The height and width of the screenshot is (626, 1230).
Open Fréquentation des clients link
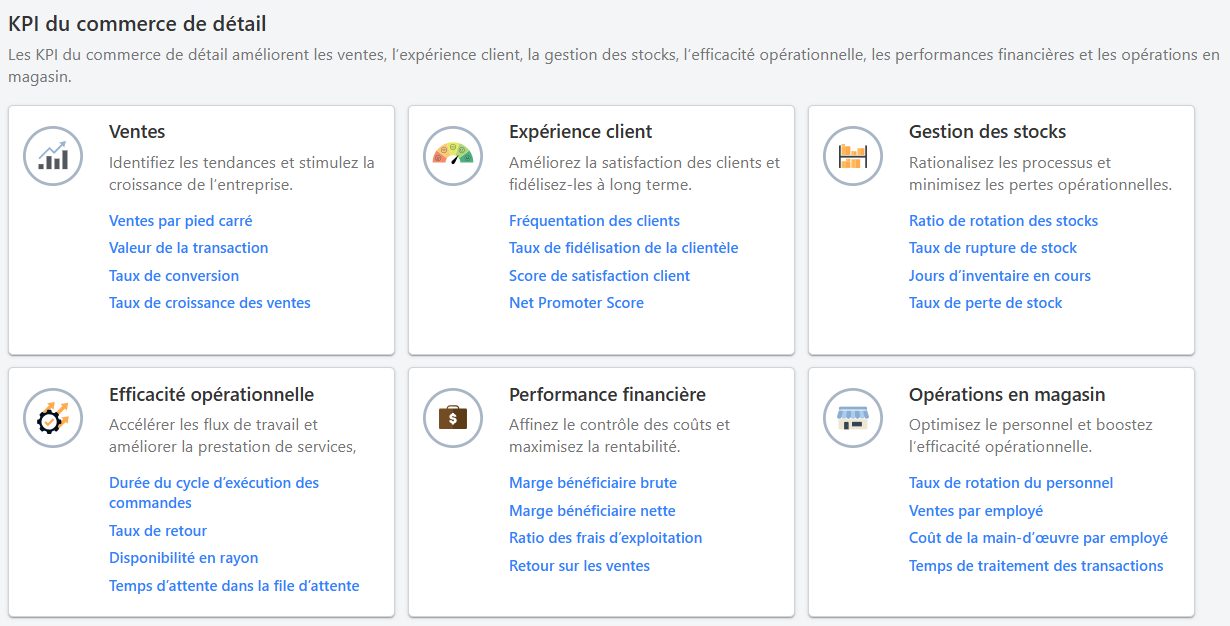(x=594, y=221)
